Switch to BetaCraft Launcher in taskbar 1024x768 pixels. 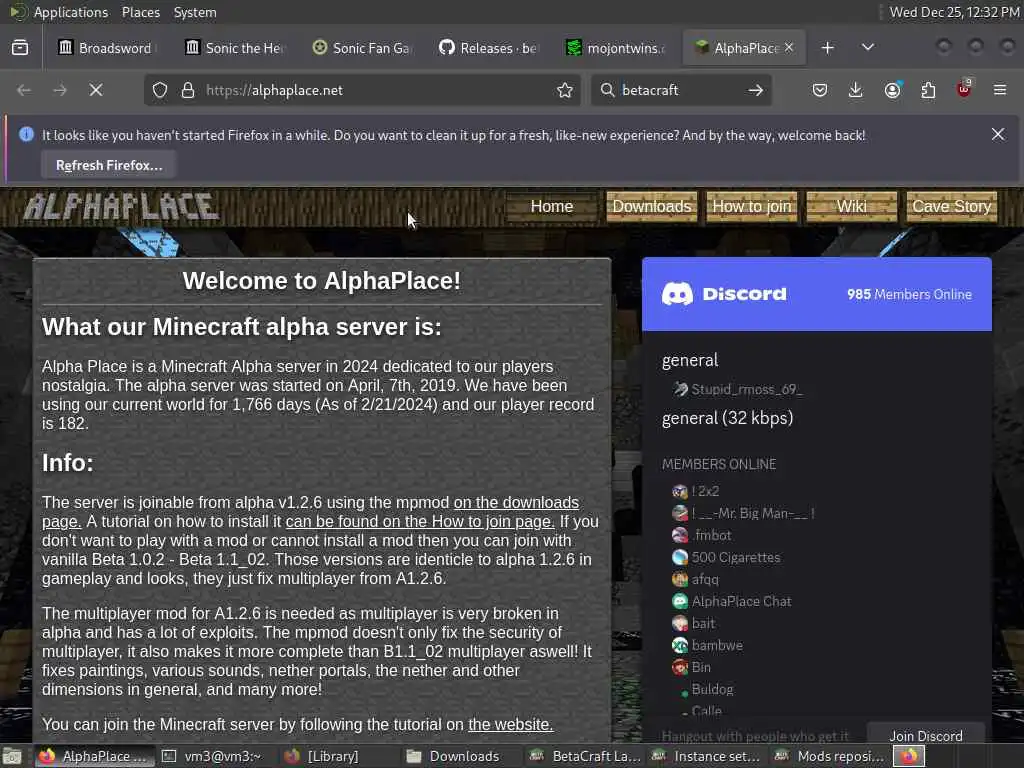pos(584,756)
